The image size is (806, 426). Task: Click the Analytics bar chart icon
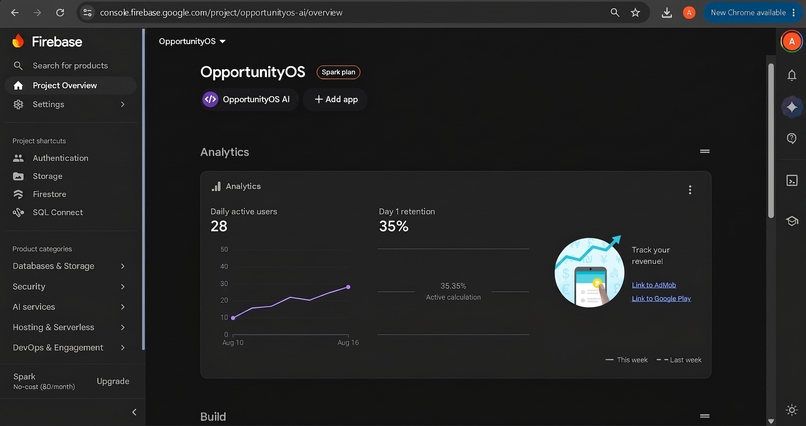(216, 187)
